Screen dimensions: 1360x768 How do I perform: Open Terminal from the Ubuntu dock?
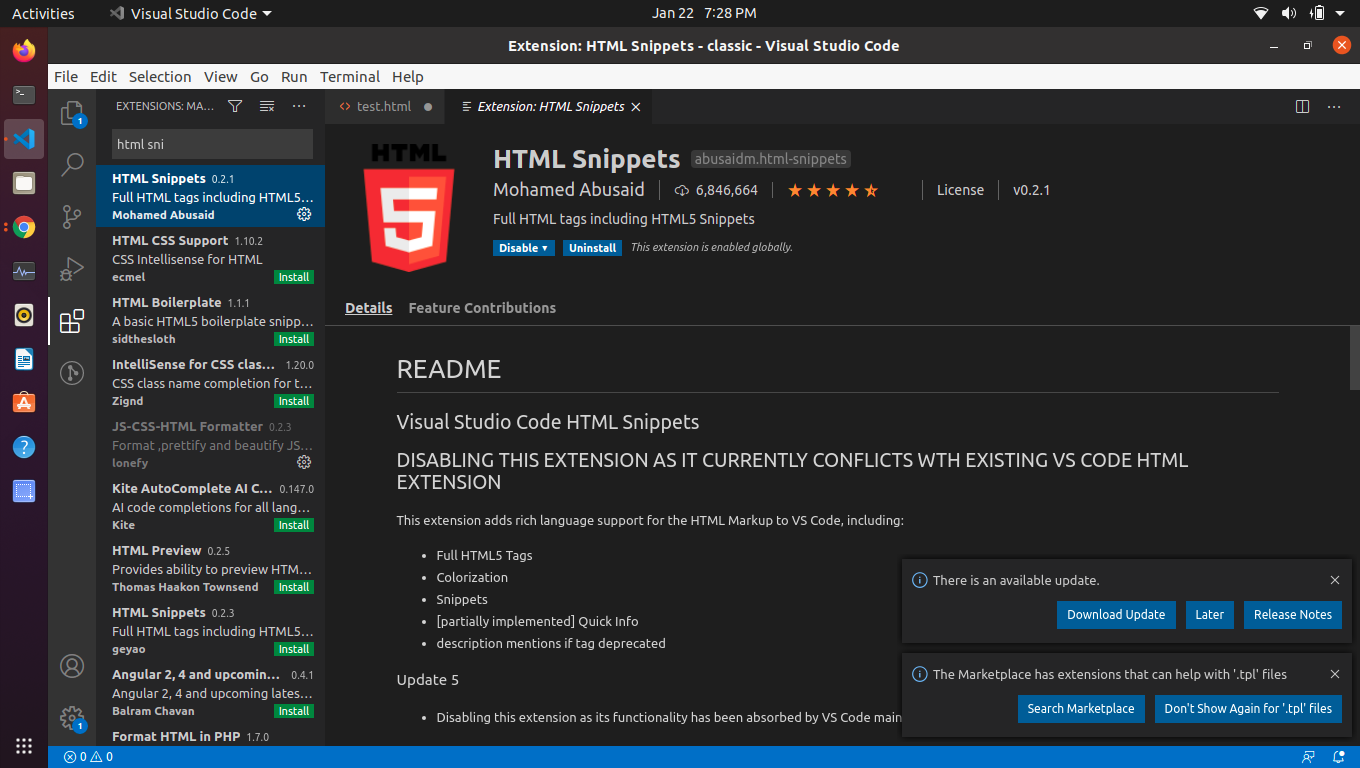click(x=24, y=94)
